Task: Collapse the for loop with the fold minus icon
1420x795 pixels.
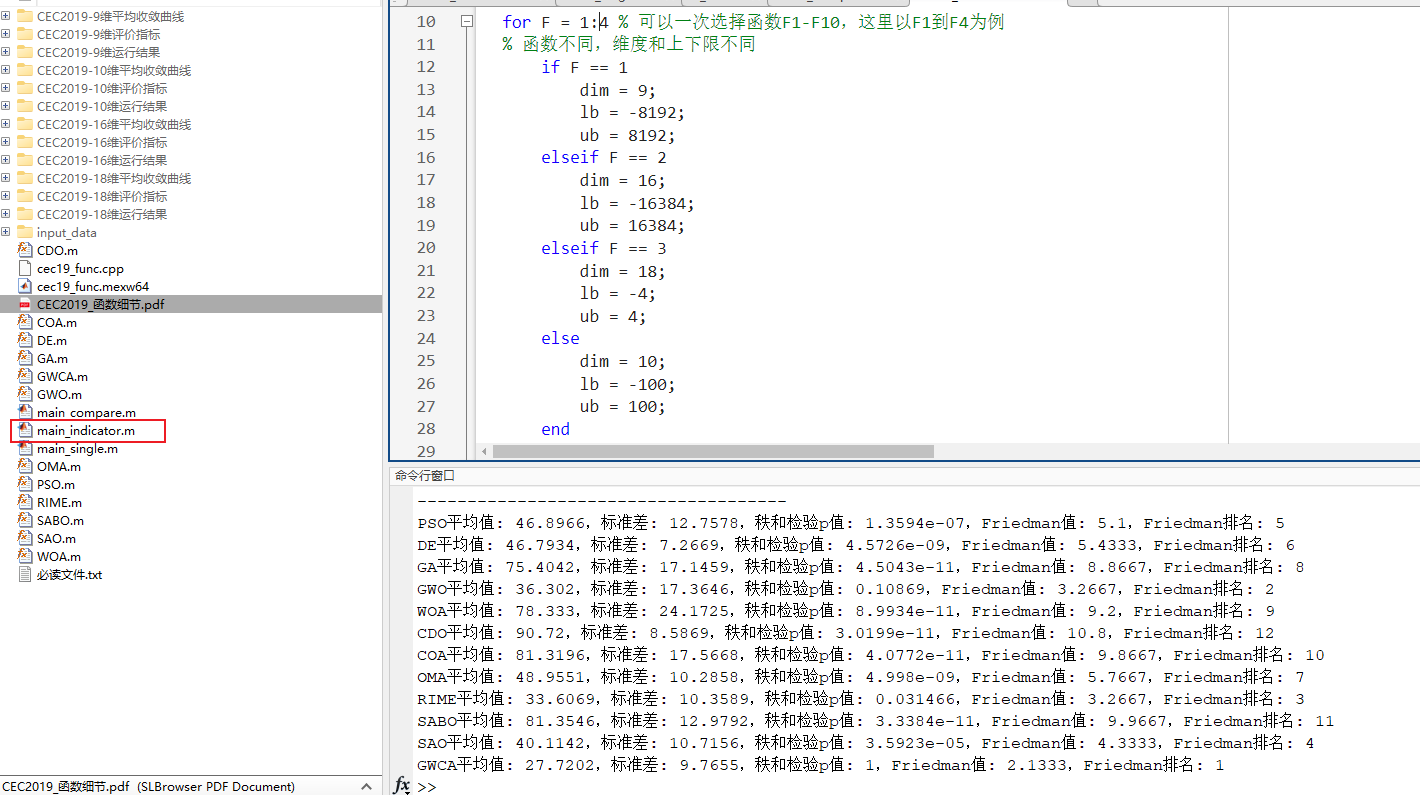Action: tap(466, 21)
